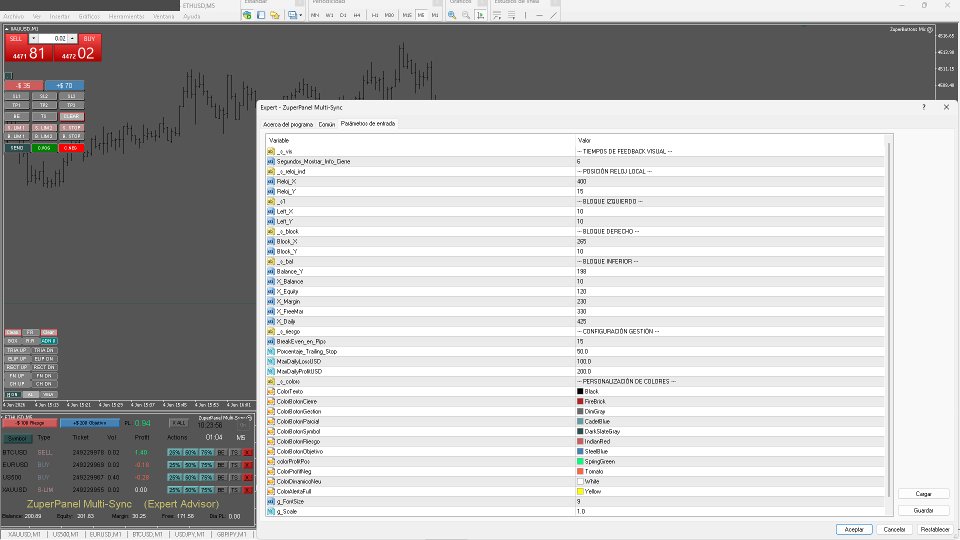Click the icon beside Reloj_X variable
The height and width of the screenshot is (540, 960).
[271, 182]
